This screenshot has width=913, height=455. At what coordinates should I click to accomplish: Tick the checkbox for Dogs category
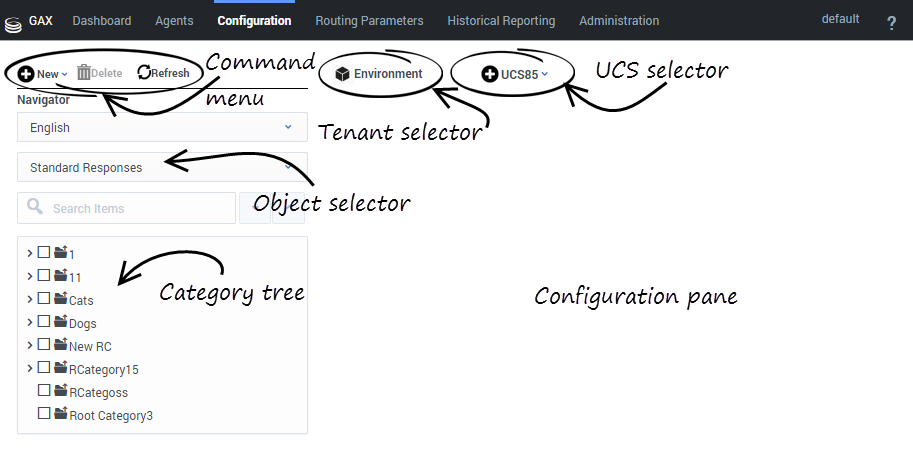pyautogui.click(x=44, y=322)
